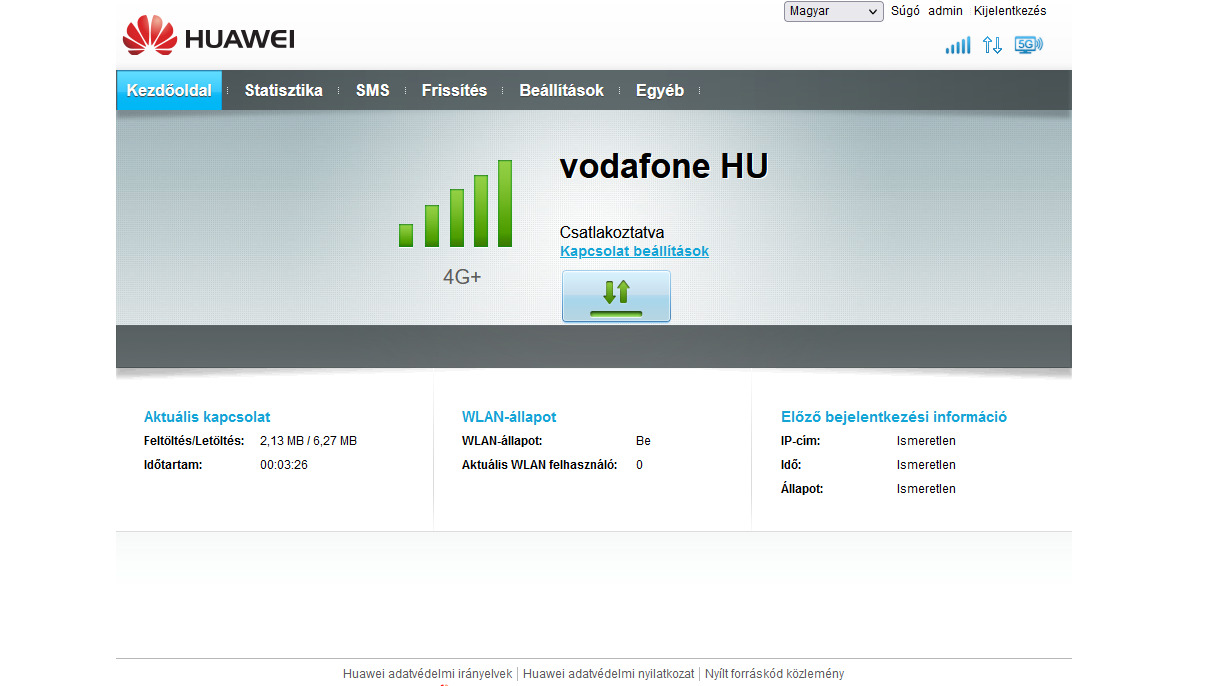
Task: Click the 5G Wi-Fi status icon
Action: click(1028, 45)
